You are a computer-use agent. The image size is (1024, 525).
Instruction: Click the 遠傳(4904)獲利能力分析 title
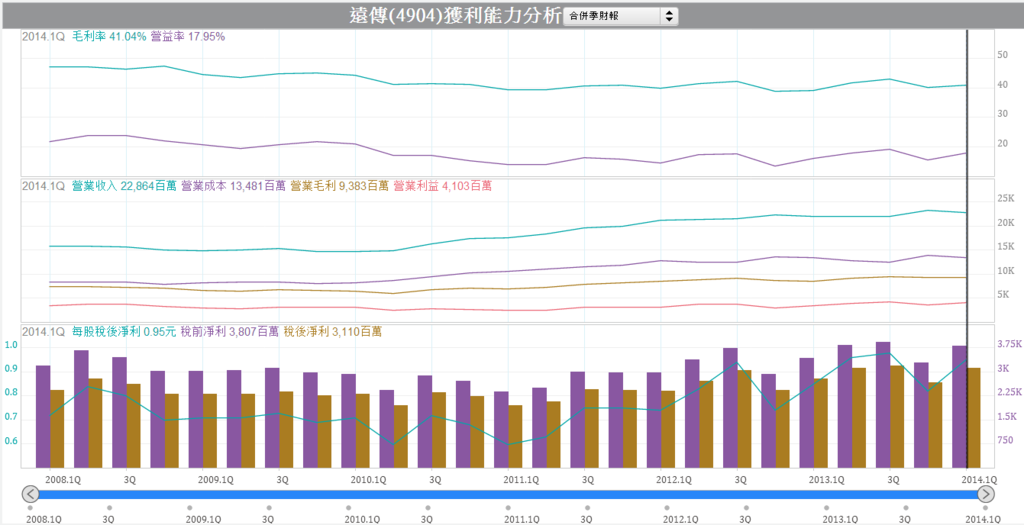point(455,16)
